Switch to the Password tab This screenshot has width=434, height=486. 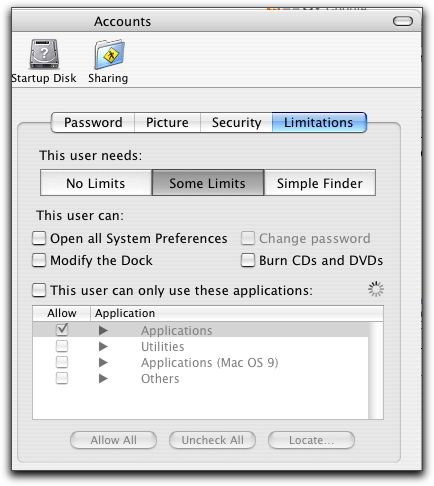click(x=93, y=122)
